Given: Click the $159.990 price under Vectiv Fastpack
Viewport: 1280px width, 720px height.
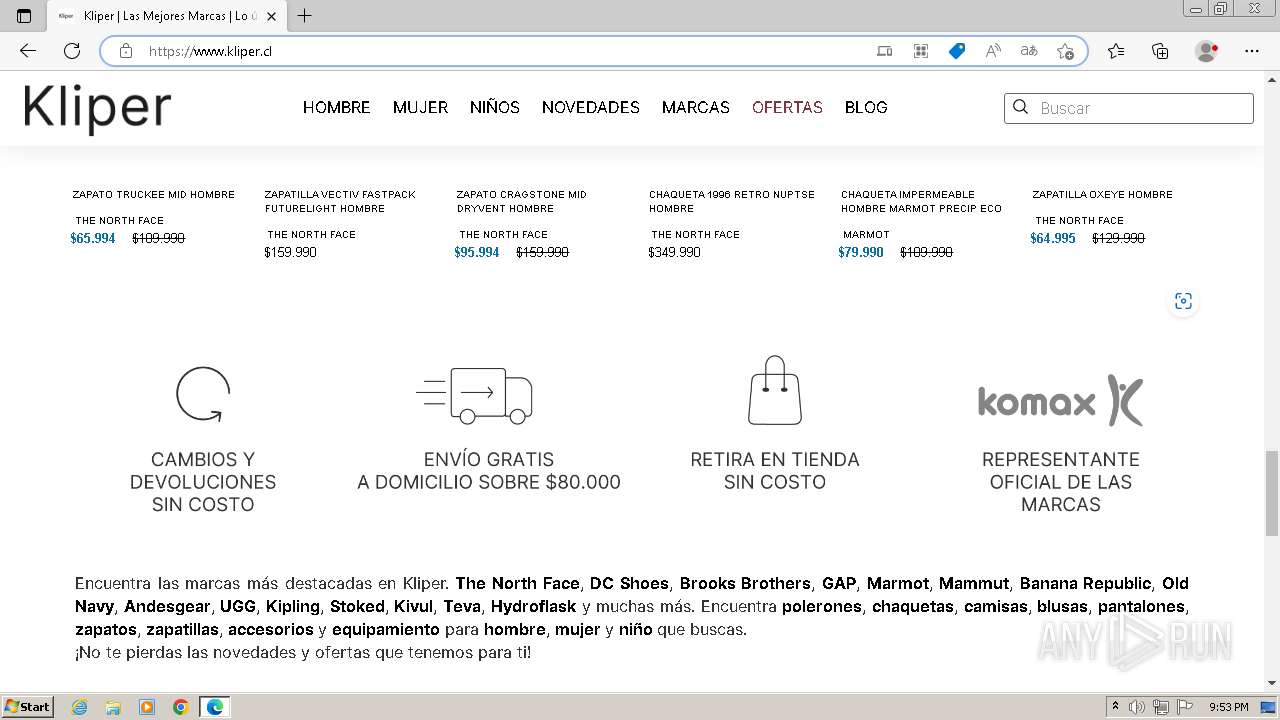Looking at the screenshot, I should coord(290,252).
